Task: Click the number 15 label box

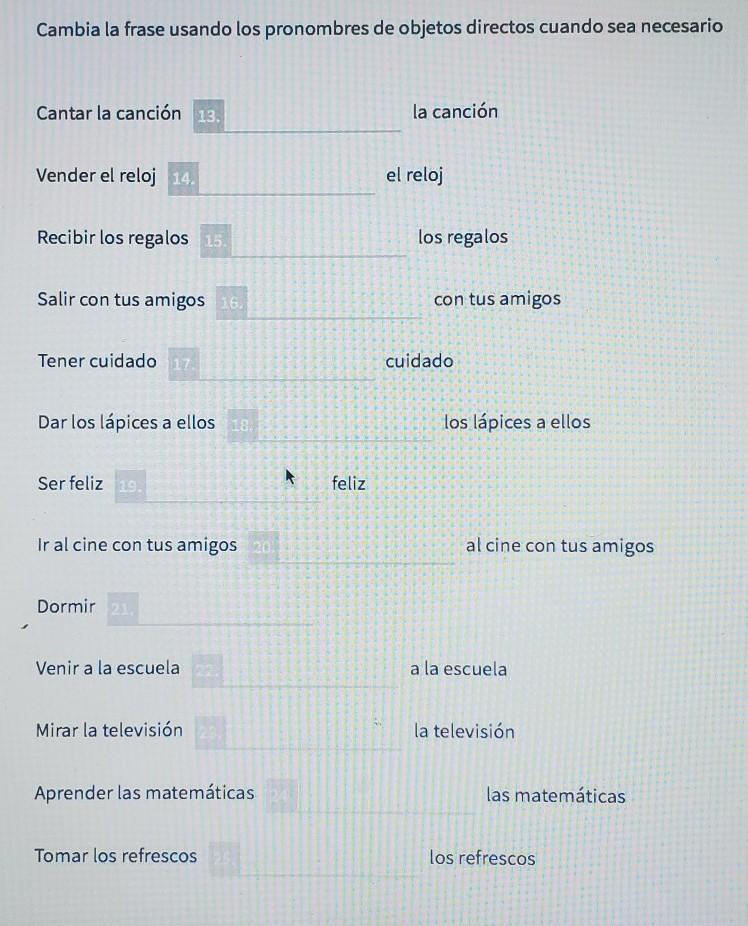Action: pos(215,240)
